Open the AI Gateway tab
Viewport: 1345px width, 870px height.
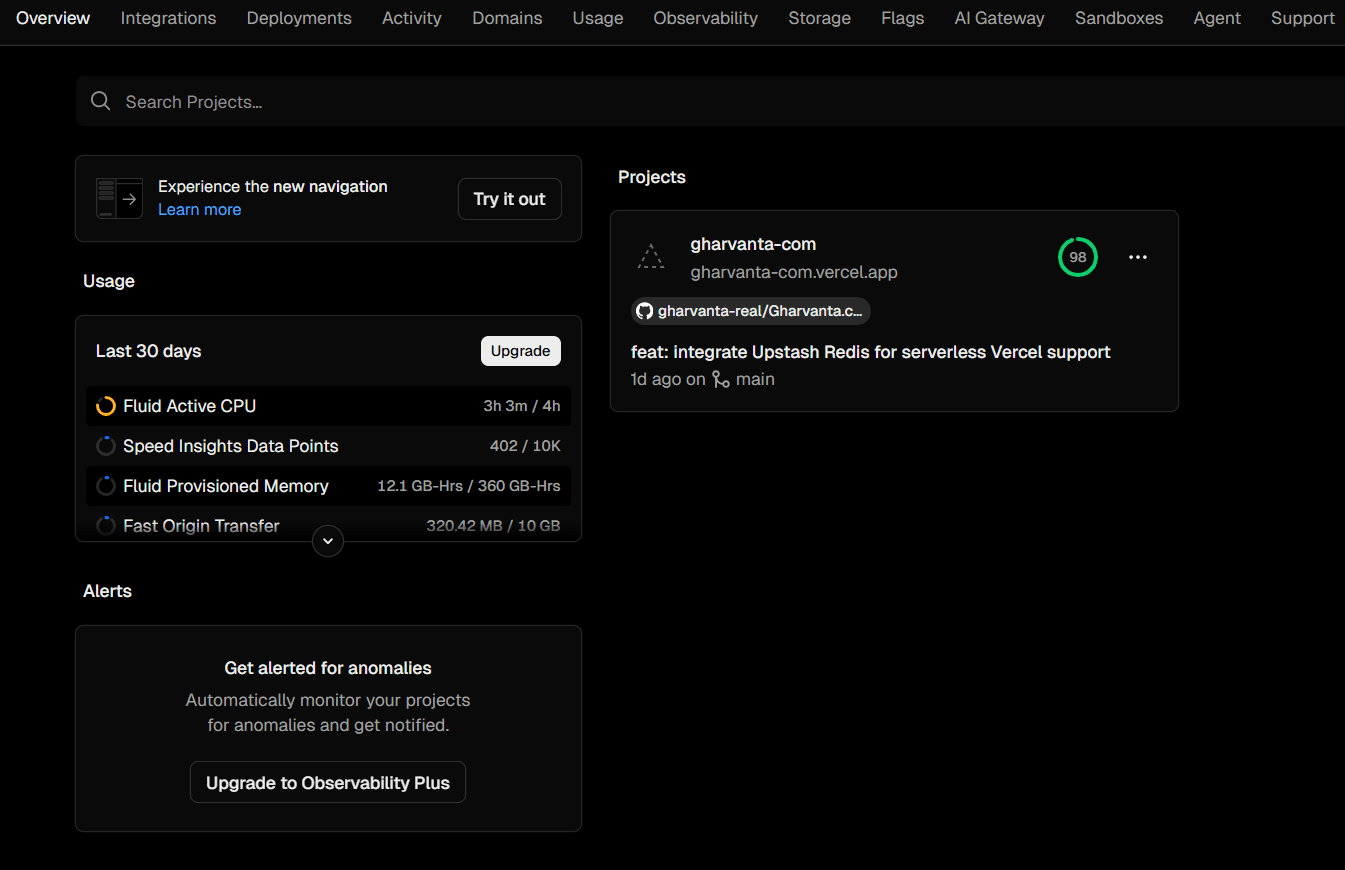[x=1000, y=18]
